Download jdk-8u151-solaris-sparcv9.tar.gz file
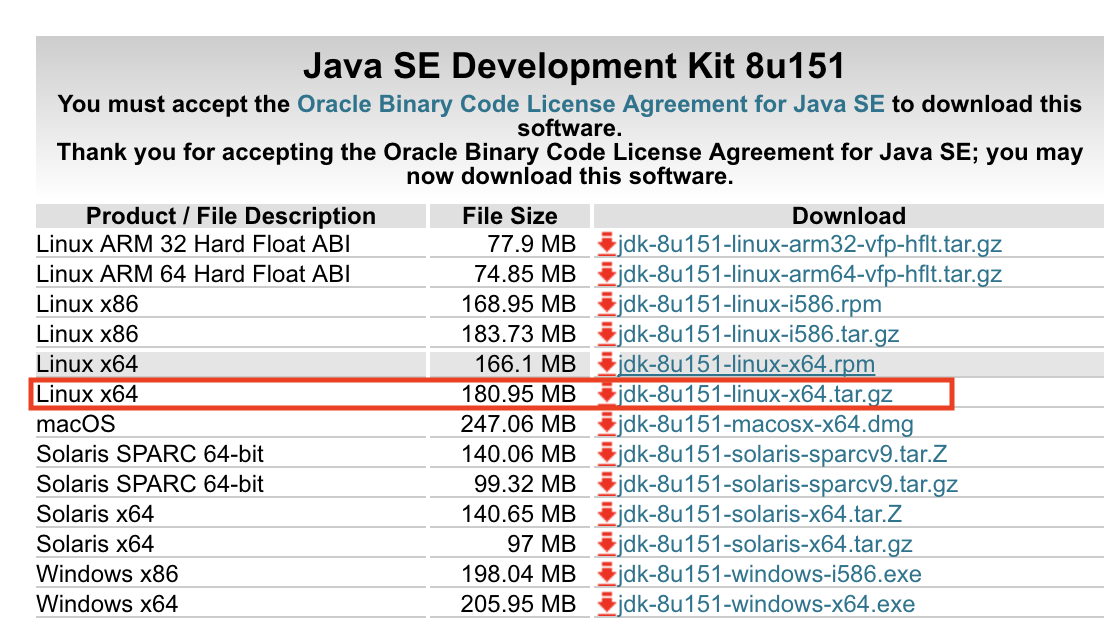 tap(788, 484)
